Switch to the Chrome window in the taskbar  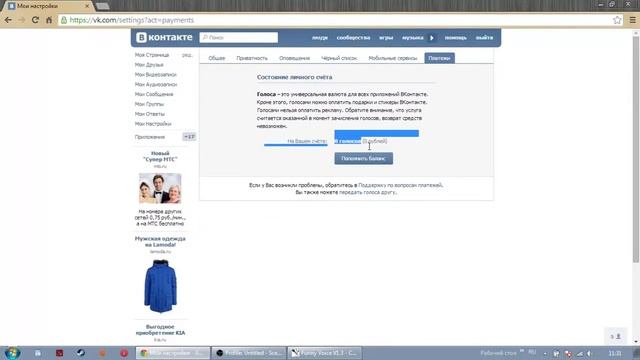tap(173, 353)
